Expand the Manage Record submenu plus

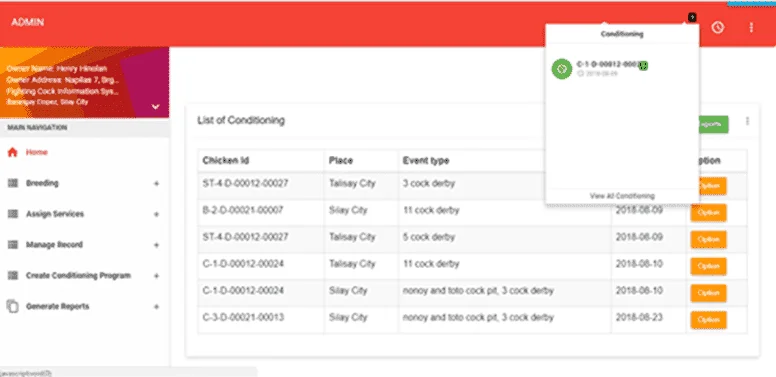coord(156,245)
